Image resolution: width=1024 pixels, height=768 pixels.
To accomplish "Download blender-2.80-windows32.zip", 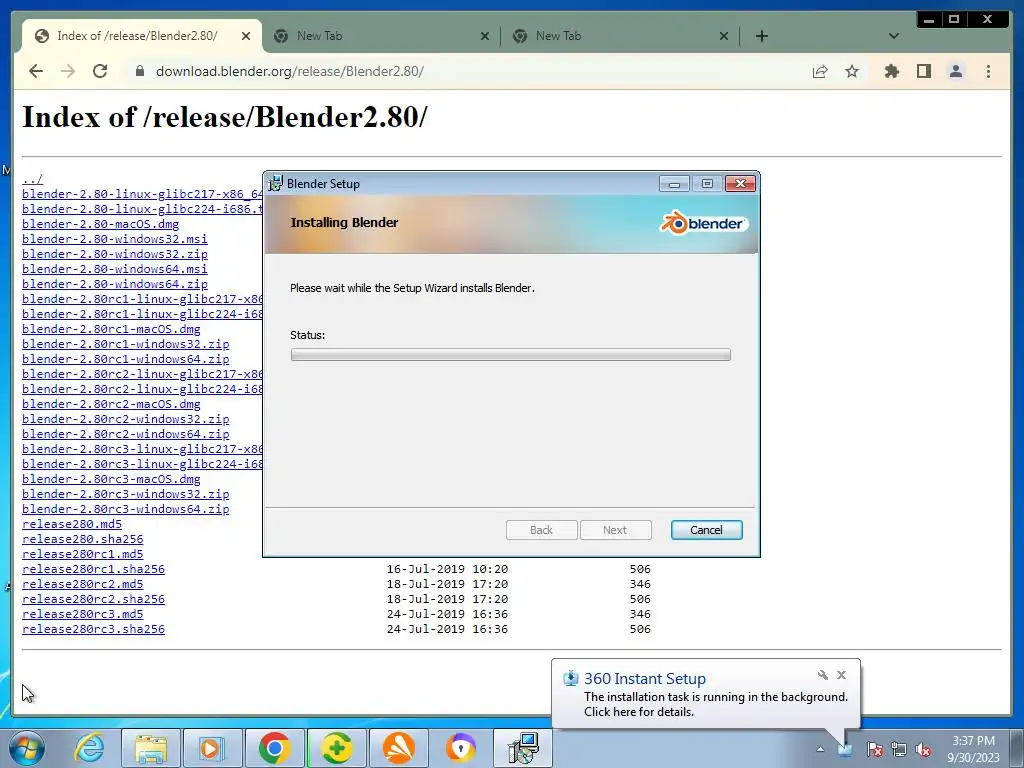I will pyautogui.click(x=115, y=254).
